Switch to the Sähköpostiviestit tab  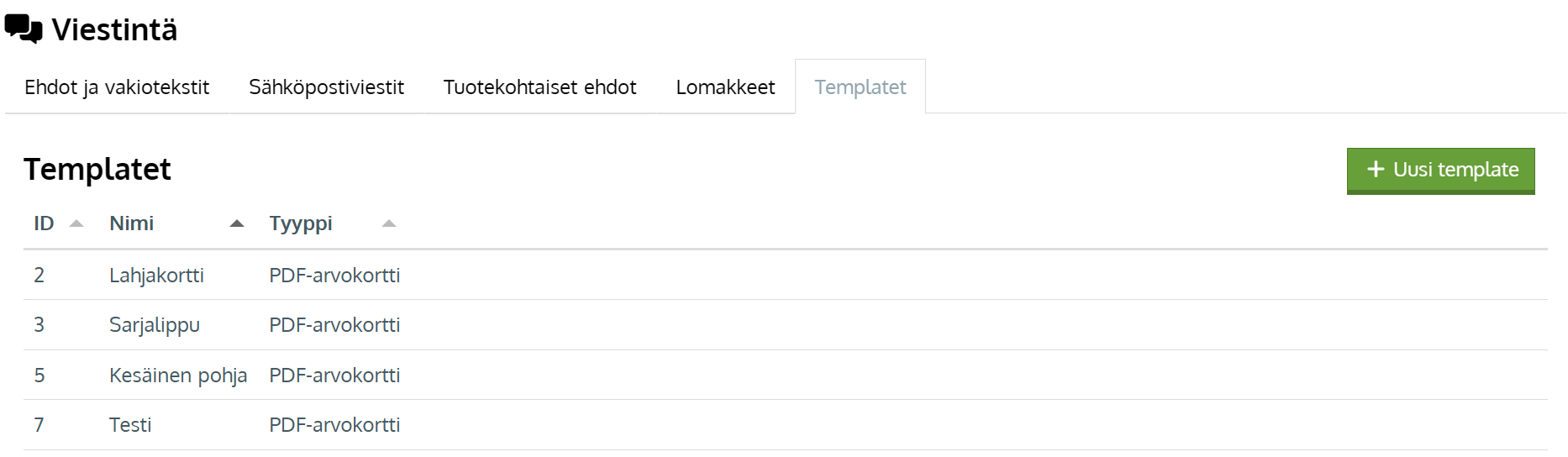click(326, 87)
